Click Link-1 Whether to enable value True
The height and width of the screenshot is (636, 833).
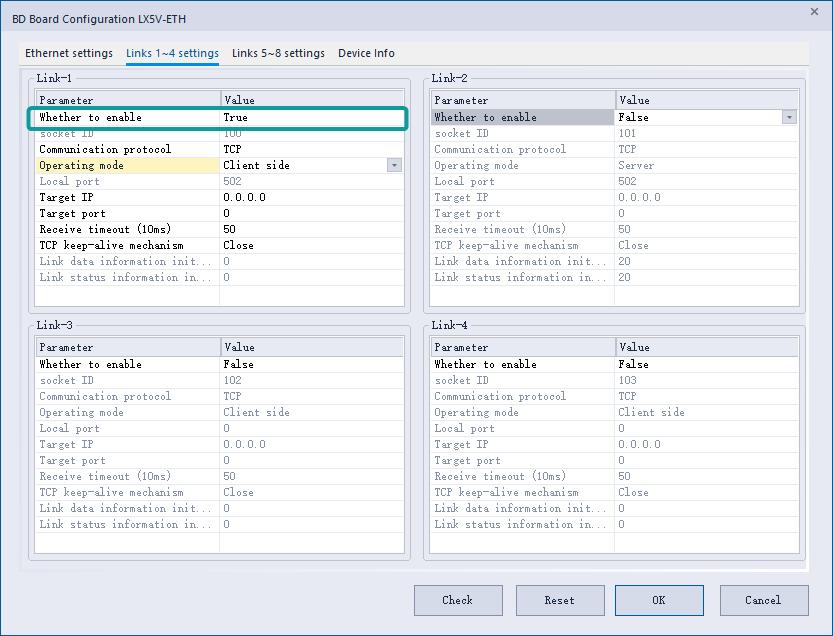pos(310,117)
